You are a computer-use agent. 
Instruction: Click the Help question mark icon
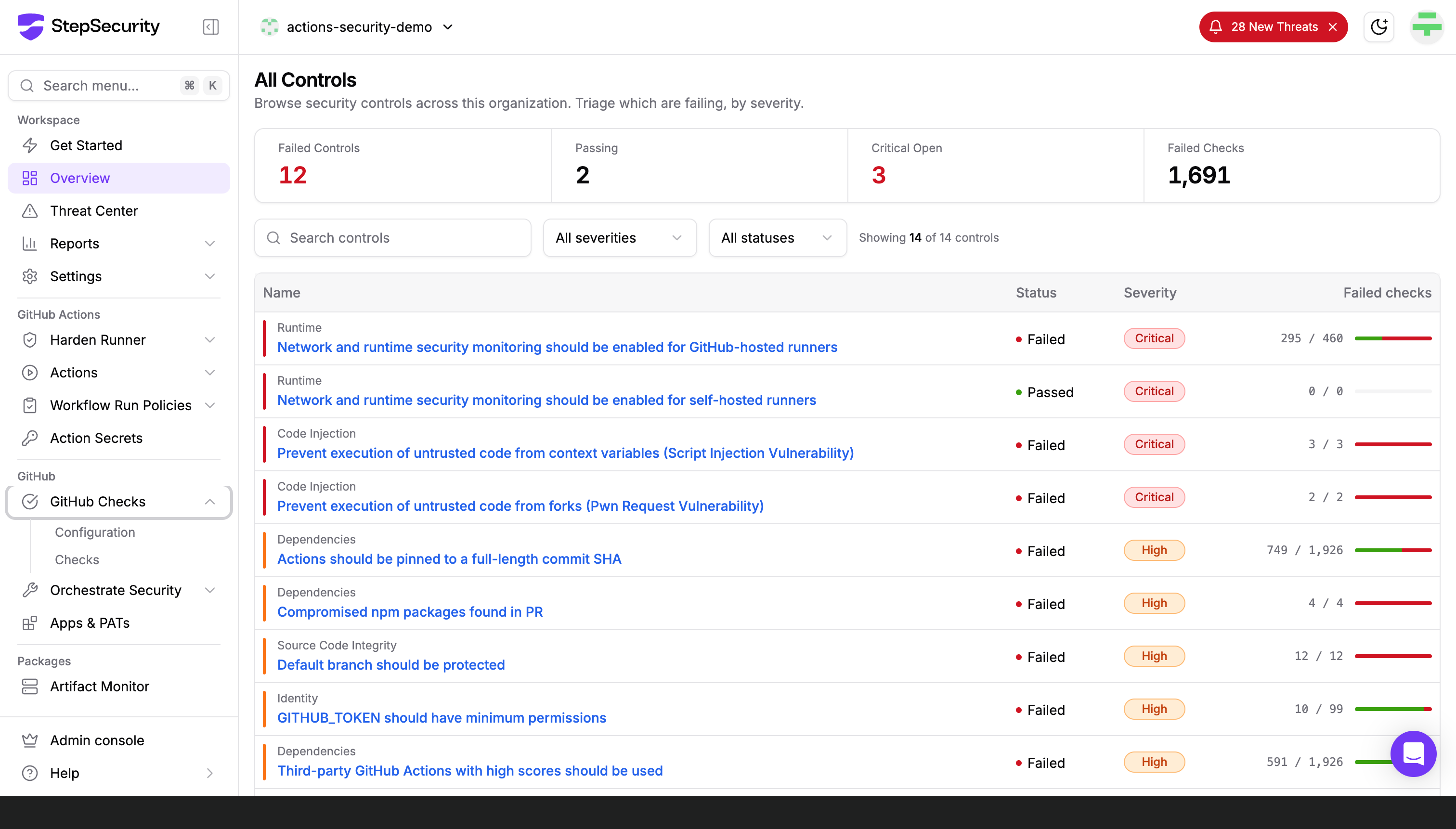coord(29,773)
